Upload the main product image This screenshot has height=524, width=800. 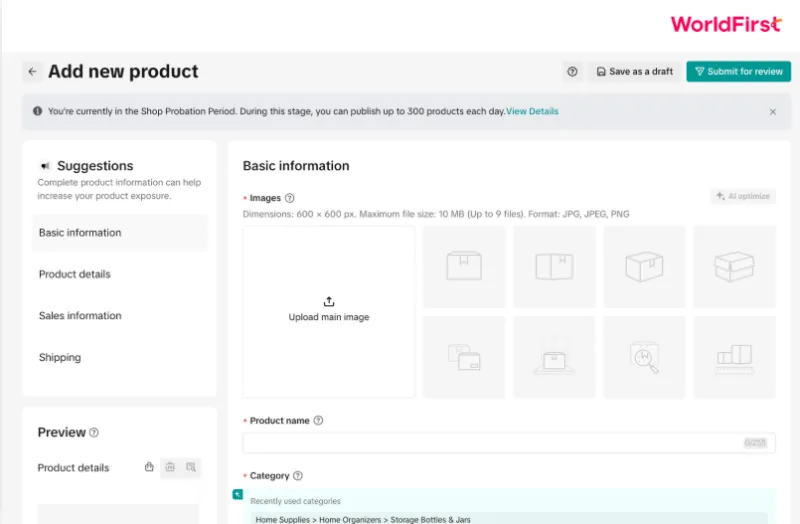329,311
